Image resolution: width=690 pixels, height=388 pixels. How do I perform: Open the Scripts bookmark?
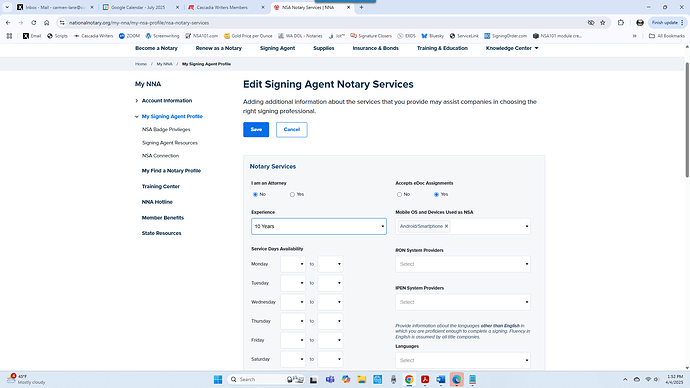(57, 36)
